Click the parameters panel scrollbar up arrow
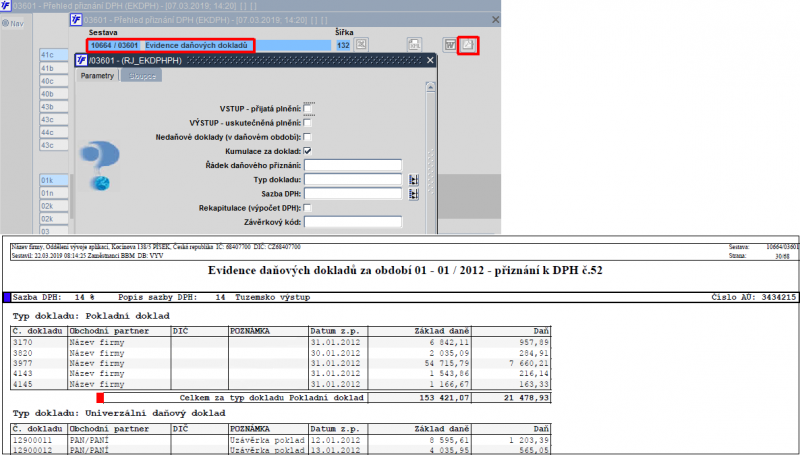This screenshot has height=455, width=800. [430, 87]
